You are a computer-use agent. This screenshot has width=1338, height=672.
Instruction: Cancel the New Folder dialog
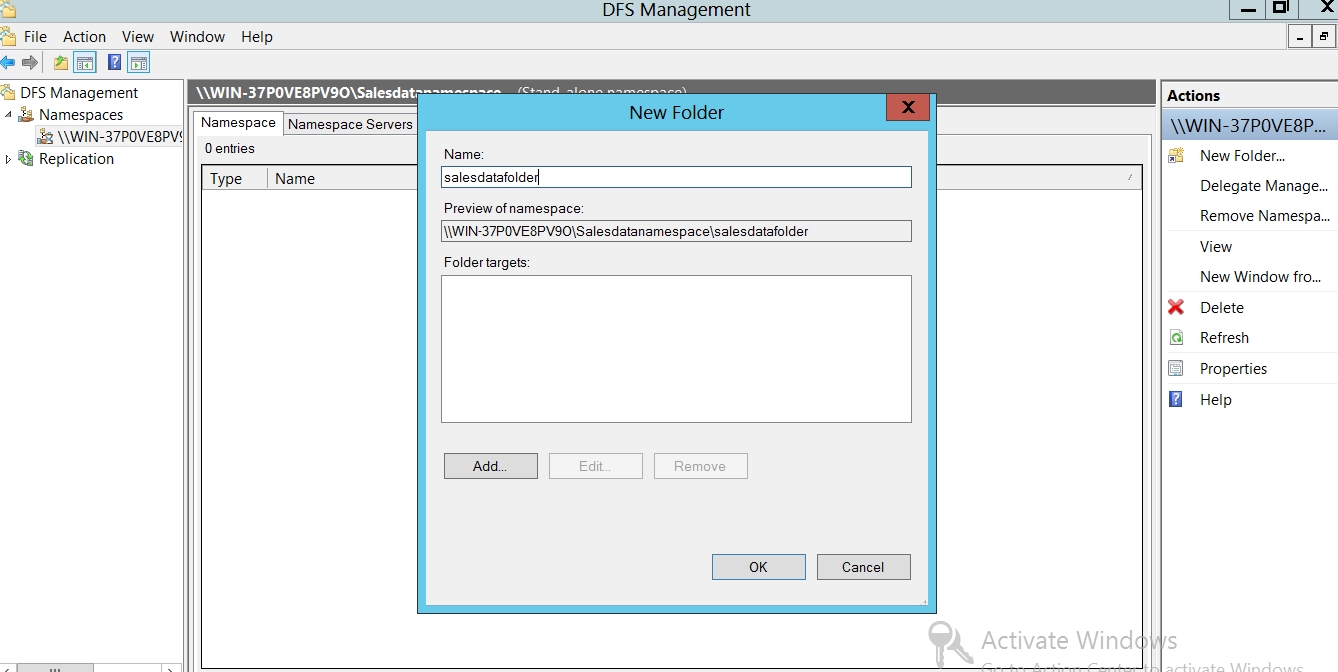pyautogui.click(x=863, y=567)
